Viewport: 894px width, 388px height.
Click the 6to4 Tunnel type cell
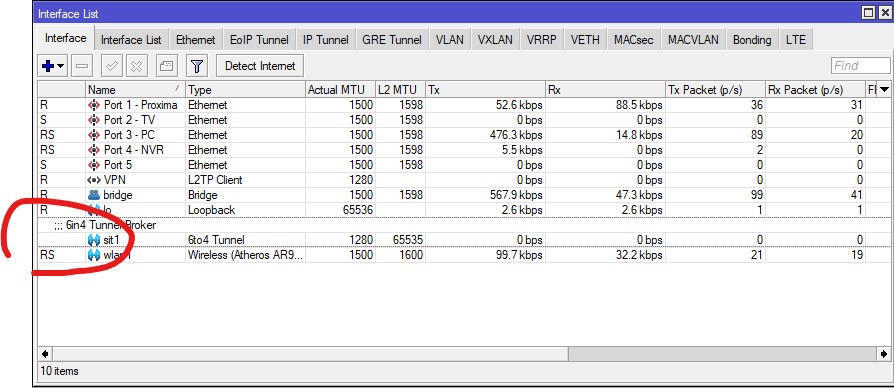pyautogui.click(x=245, y=240)
